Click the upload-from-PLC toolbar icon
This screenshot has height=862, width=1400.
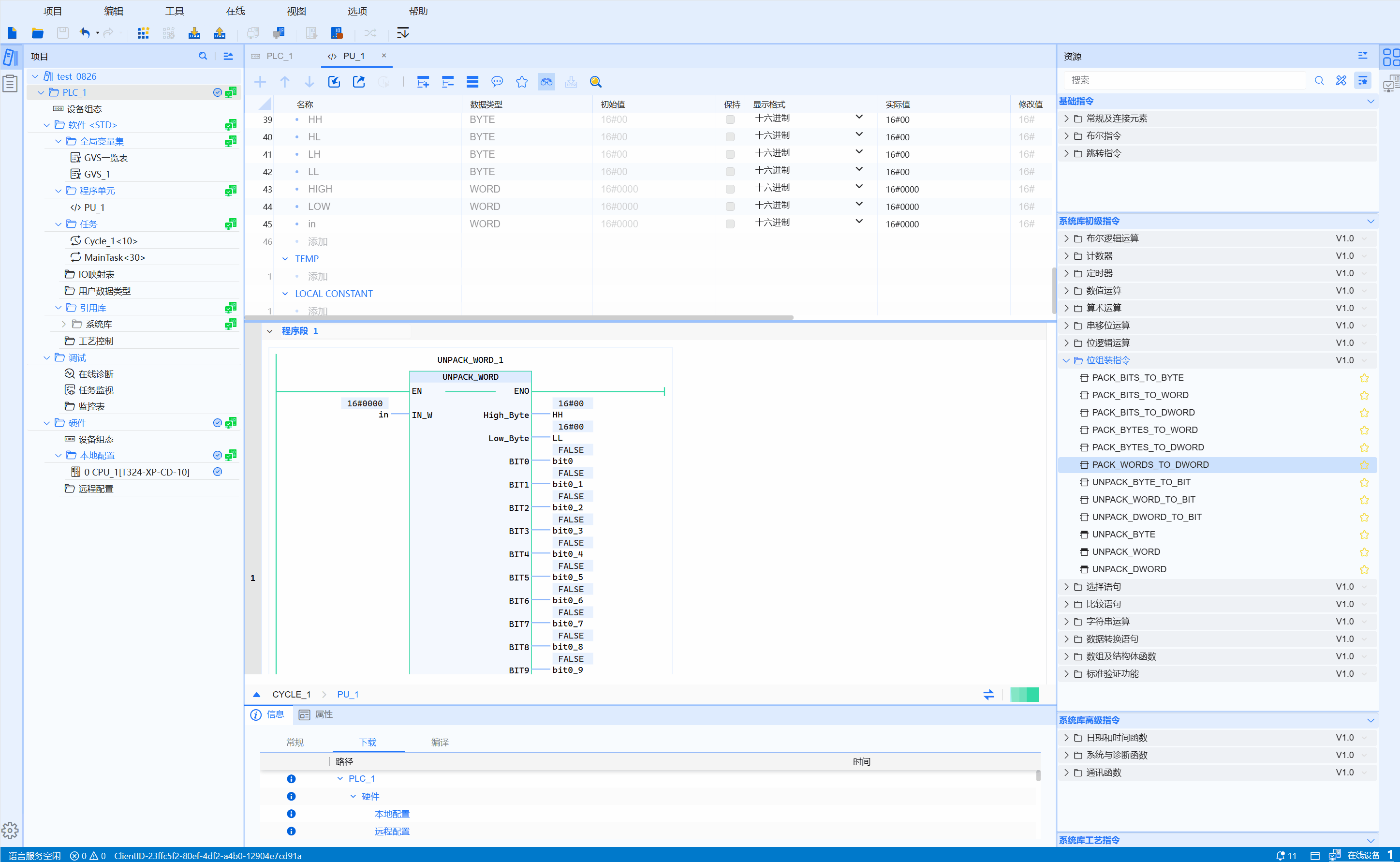tap(220, 33)
